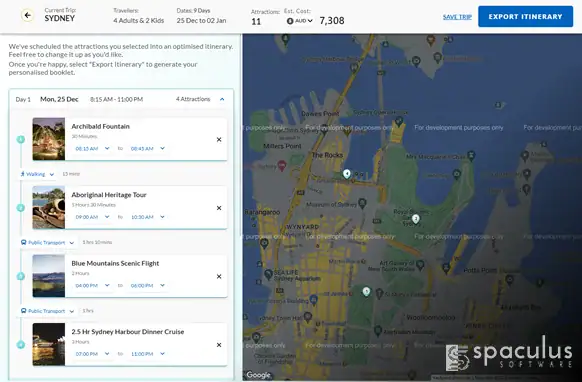
Task: Collapse the Day 1 attractions section
Action: pos(222,99)
